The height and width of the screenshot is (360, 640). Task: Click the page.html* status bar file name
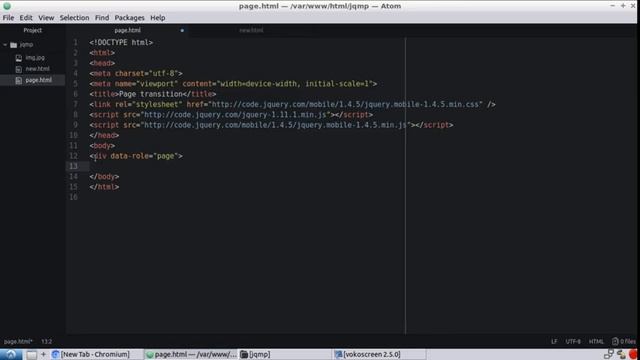[x=18, y=341]
